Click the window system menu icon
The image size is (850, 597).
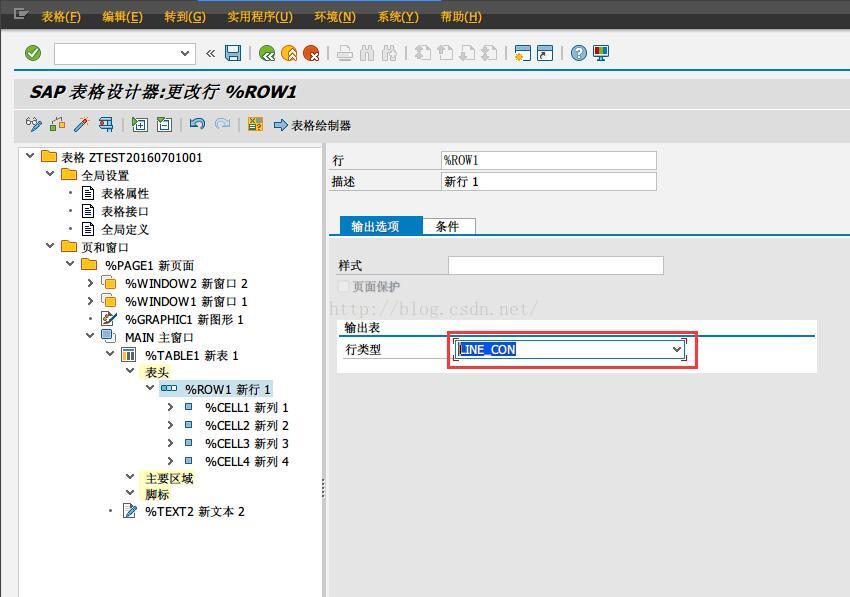(21, 14)
